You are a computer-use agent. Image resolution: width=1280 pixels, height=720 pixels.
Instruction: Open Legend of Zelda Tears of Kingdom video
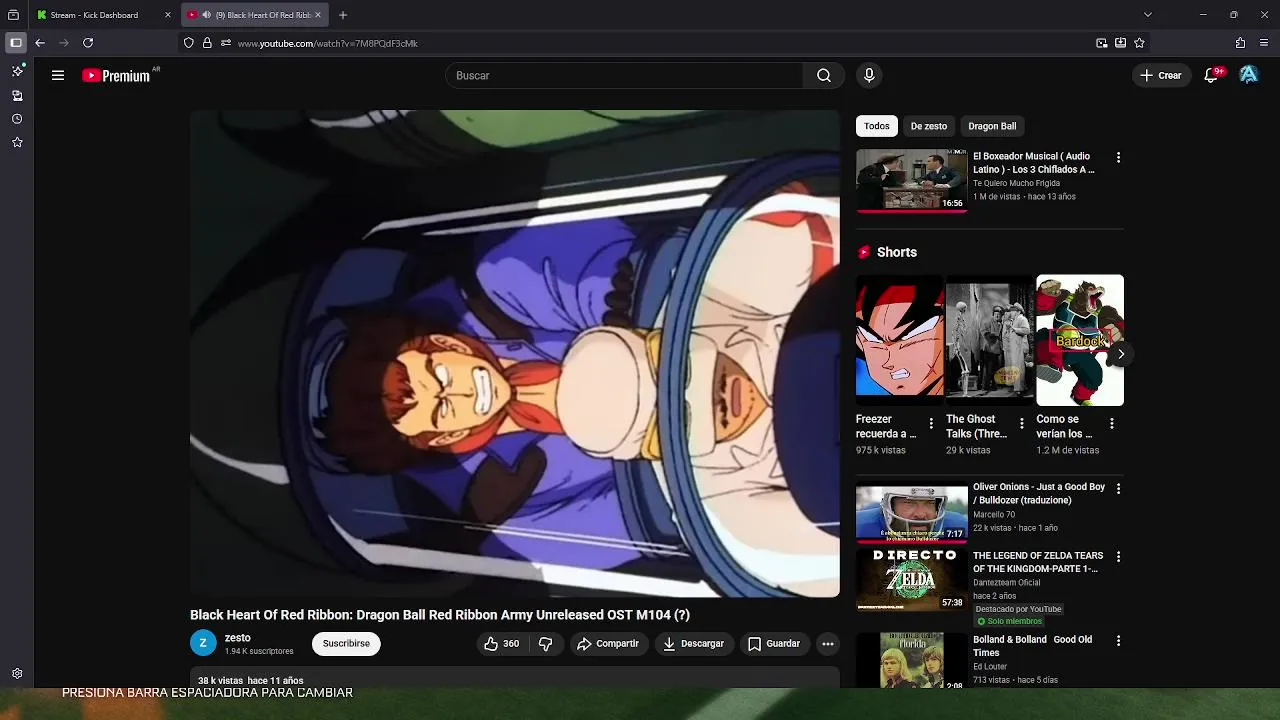coord(911,579)
